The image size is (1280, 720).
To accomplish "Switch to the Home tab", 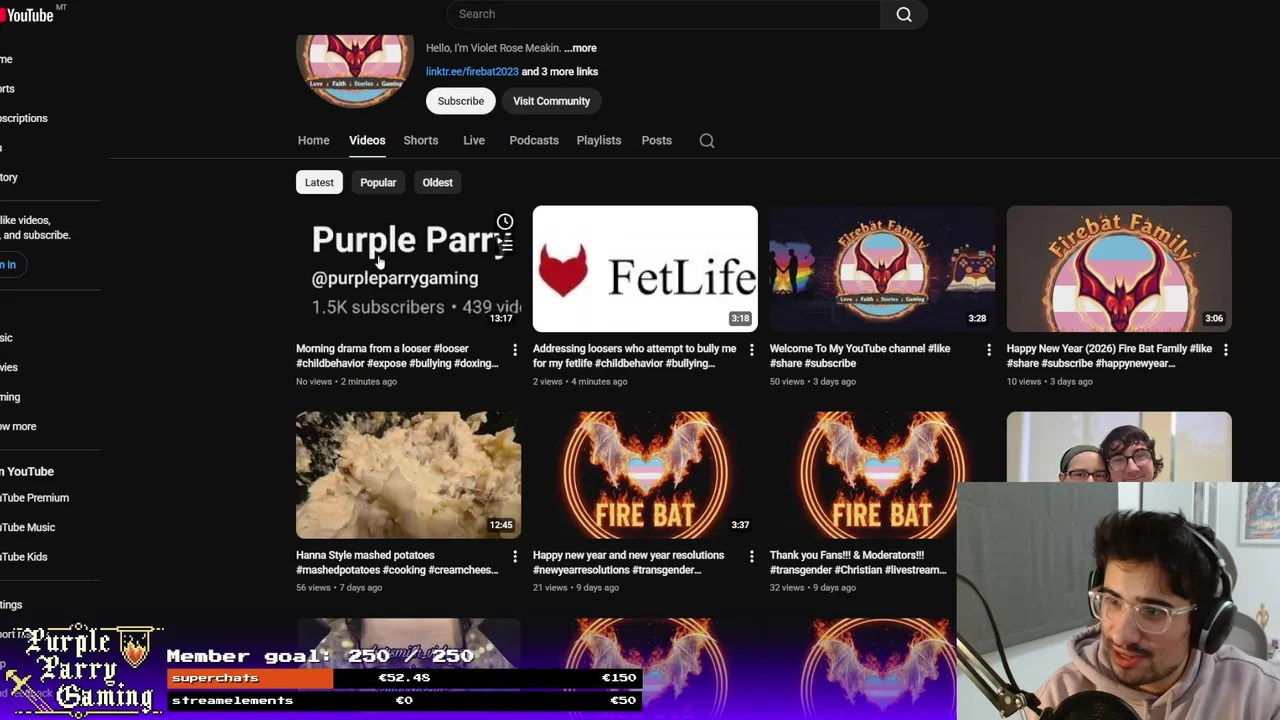I will [313, 140].
